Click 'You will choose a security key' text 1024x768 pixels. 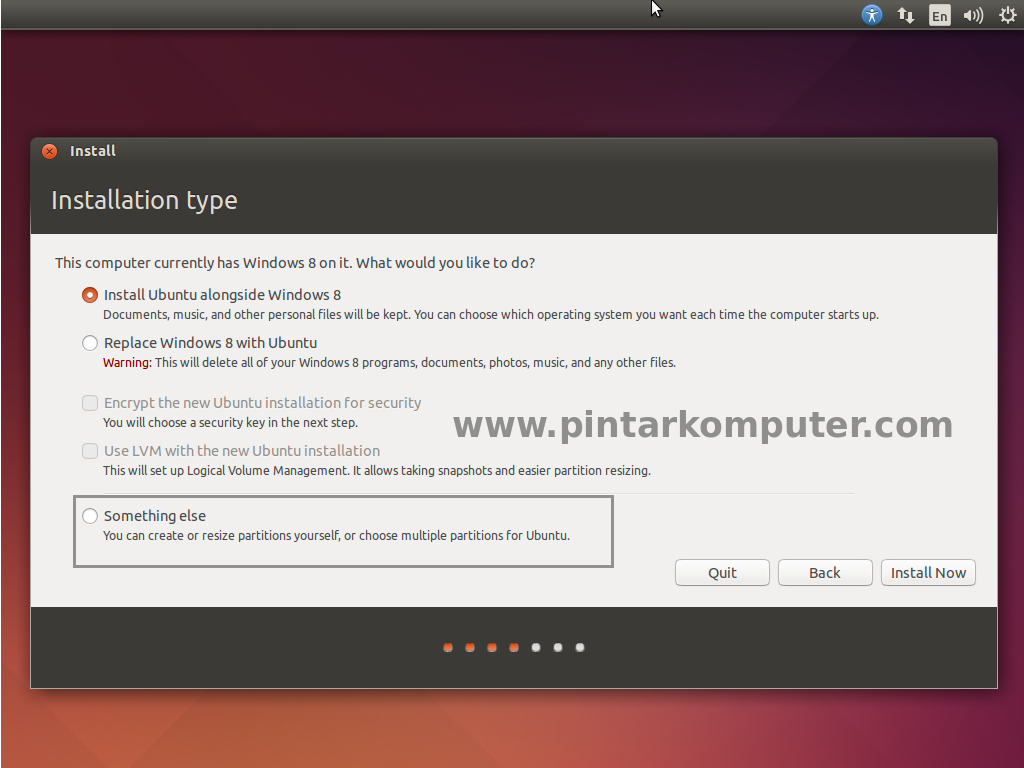click(x=230, y=423)
